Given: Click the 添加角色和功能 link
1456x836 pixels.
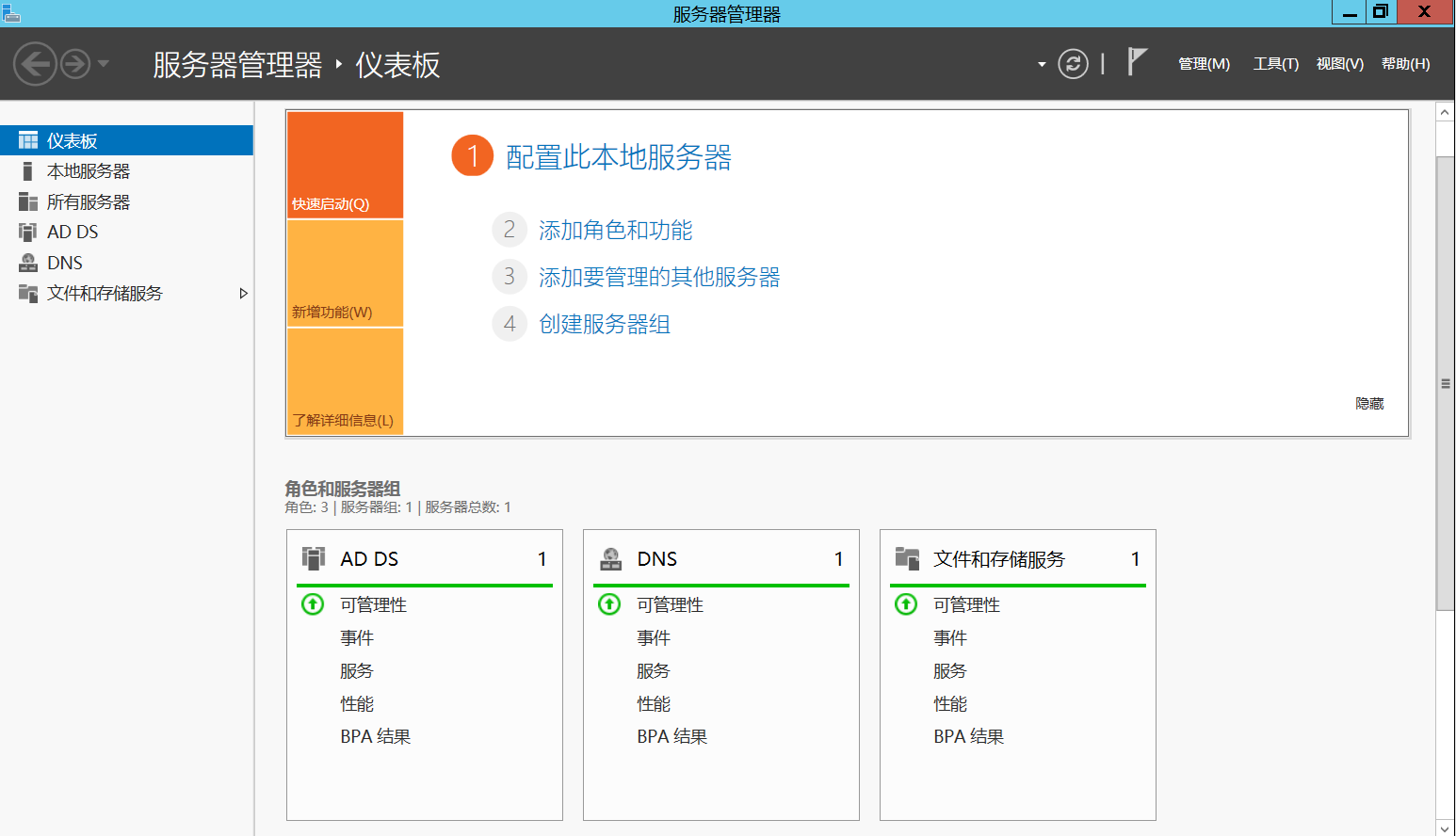Looking at the screenshot, I should coord(615,231).
